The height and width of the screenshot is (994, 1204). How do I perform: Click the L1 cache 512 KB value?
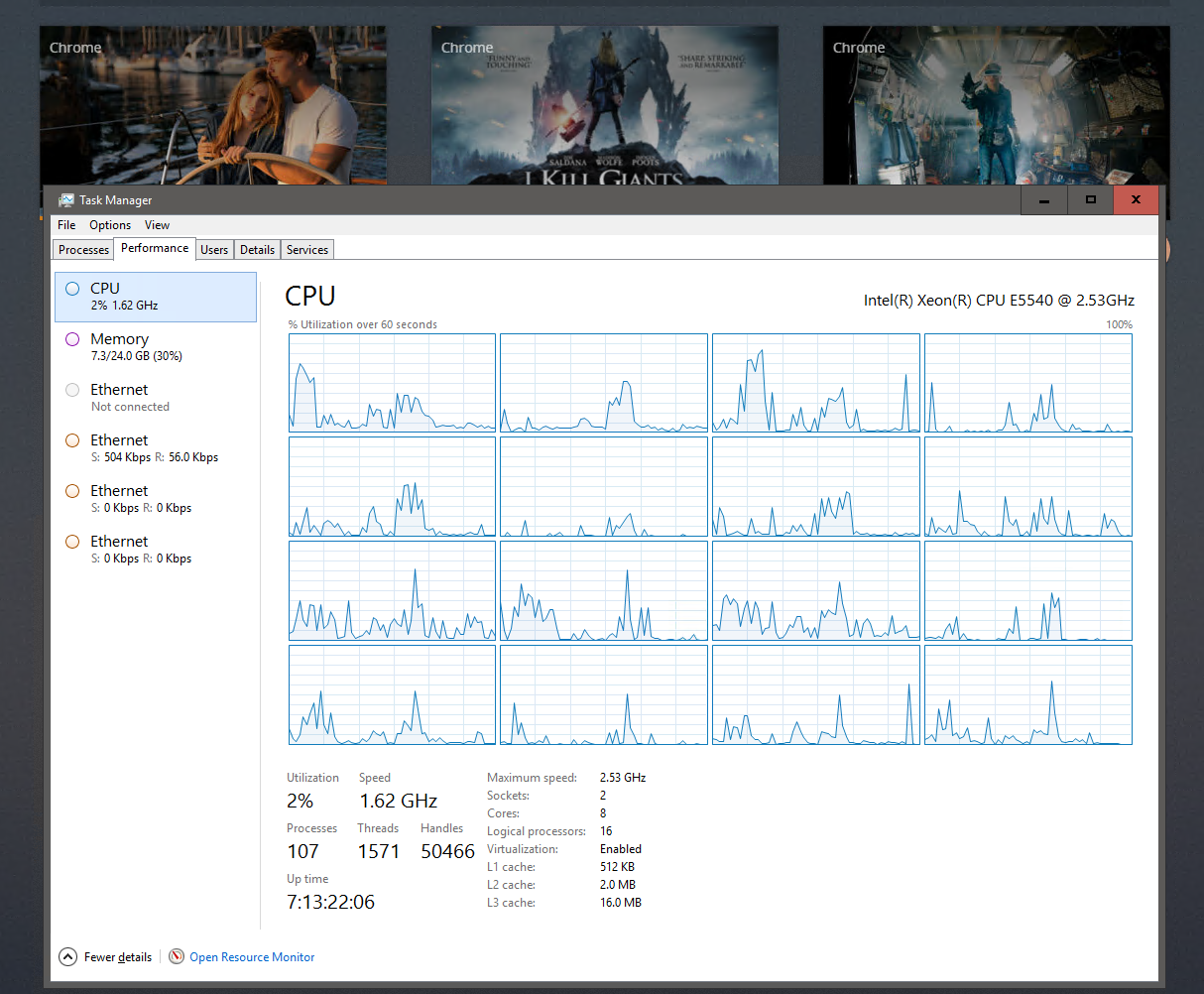tap(617, 867)
